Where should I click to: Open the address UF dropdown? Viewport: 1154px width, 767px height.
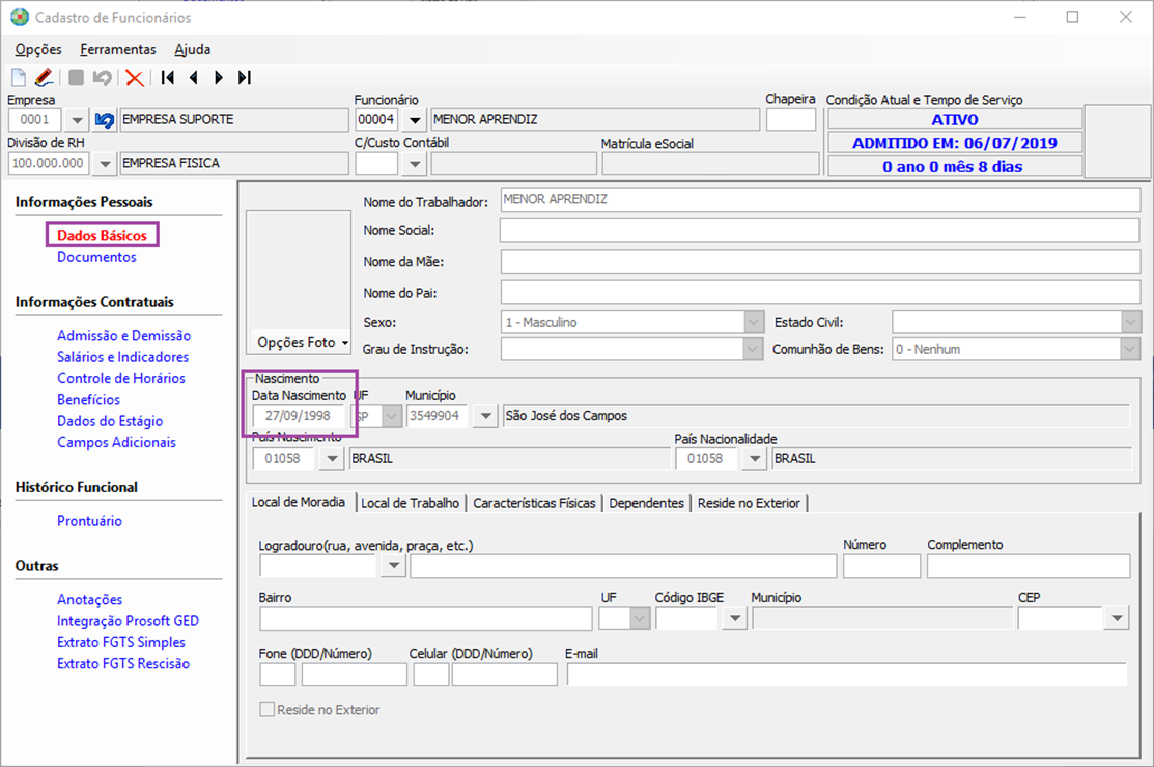(640, 618)
